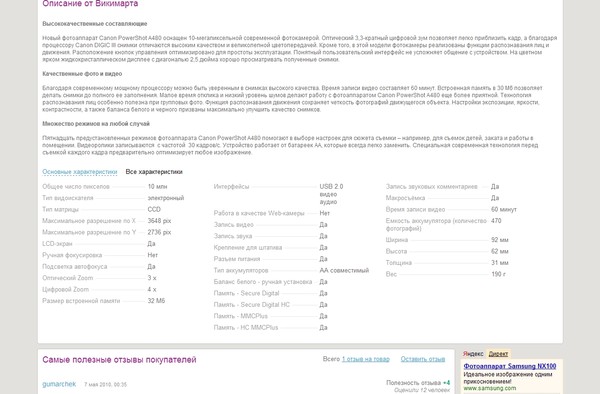Click the 32 Мб memory value

[x=156, y=301]
